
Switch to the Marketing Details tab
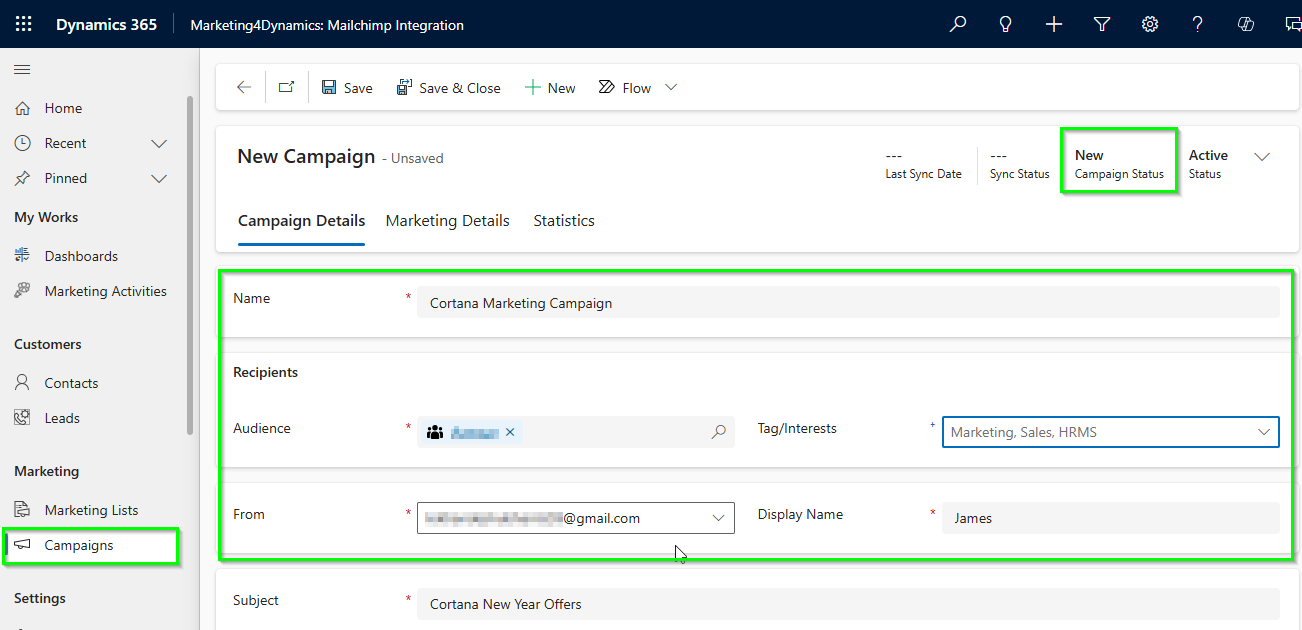coord(447,220)
